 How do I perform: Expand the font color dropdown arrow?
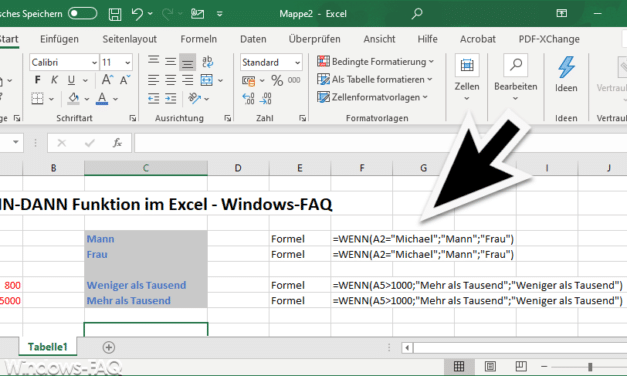(x=116, y=99)
